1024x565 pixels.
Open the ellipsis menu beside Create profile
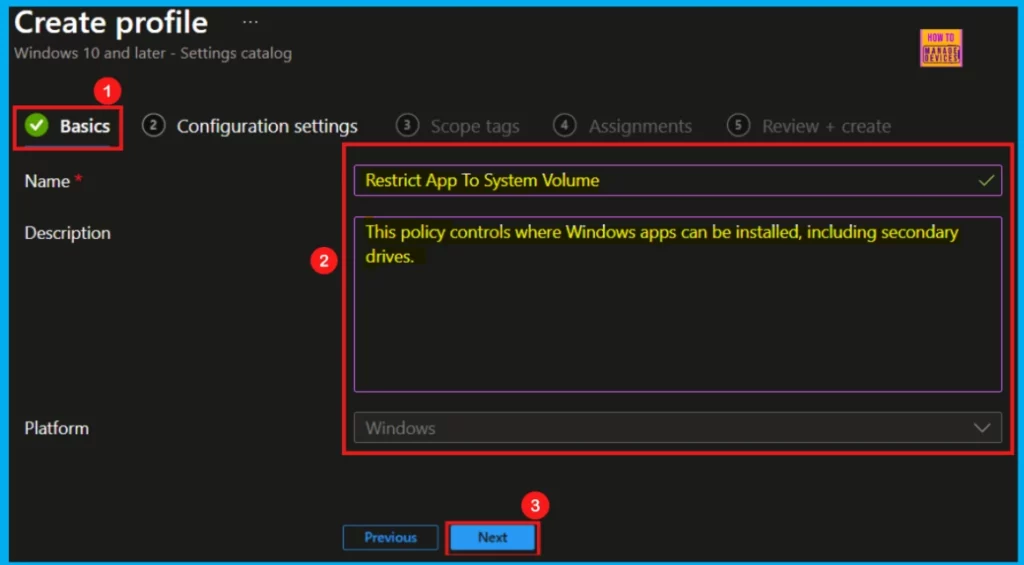pyautogui.click(x=250, y=22)
